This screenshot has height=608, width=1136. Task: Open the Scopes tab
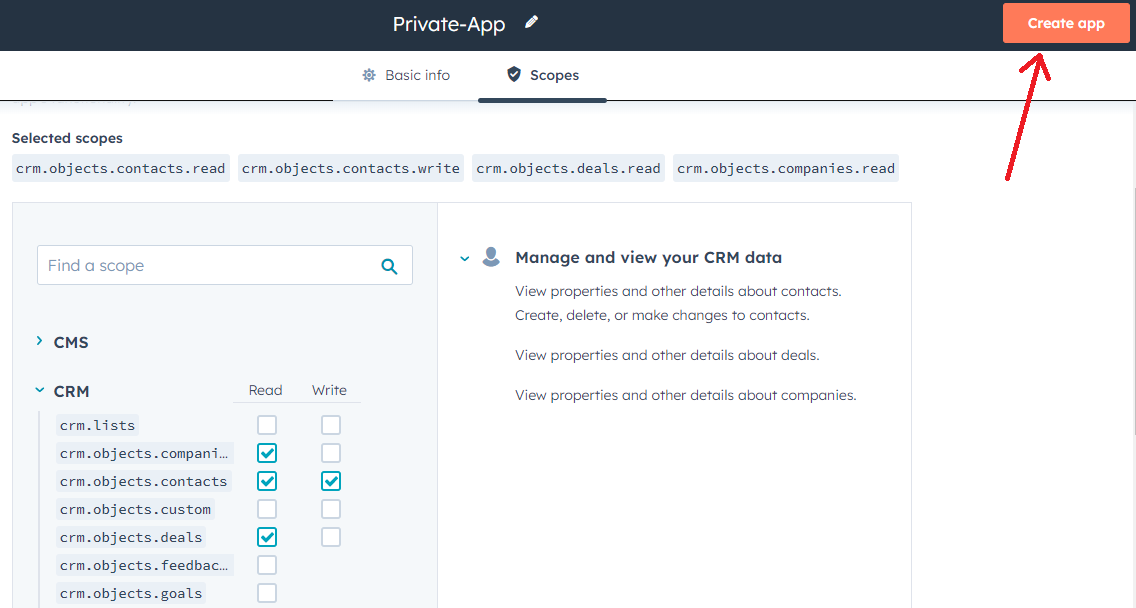pyautogui.click(x=542, y=75)
